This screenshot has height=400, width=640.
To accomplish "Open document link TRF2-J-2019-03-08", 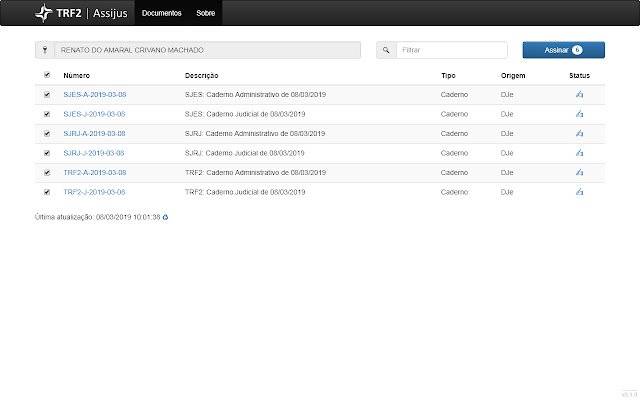I will [x=94, y=192].
